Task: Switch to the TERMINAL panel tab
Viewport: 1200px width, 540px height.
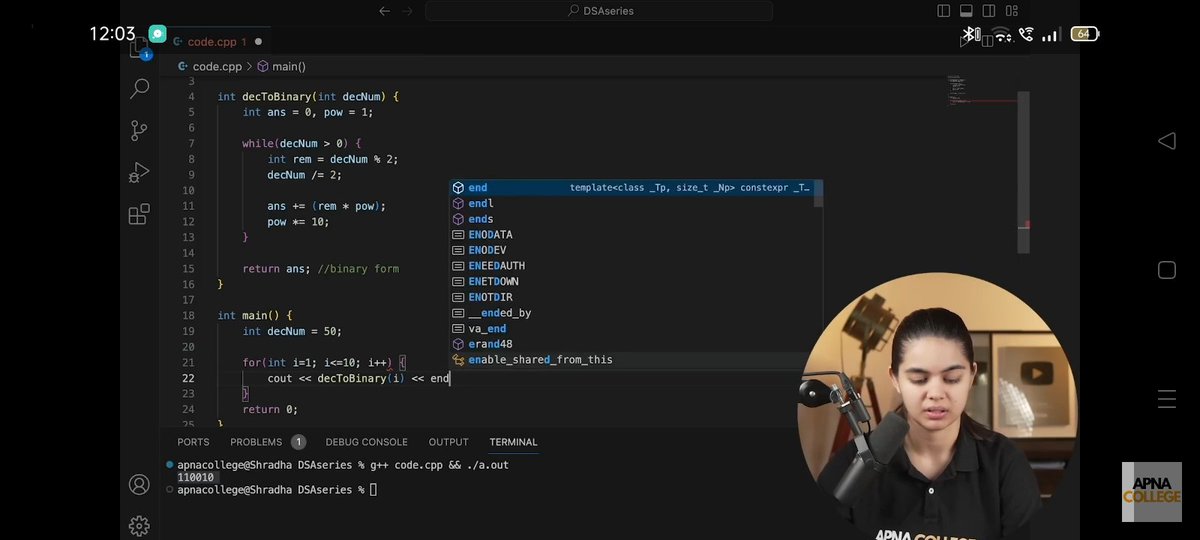Action: point(513,442)
